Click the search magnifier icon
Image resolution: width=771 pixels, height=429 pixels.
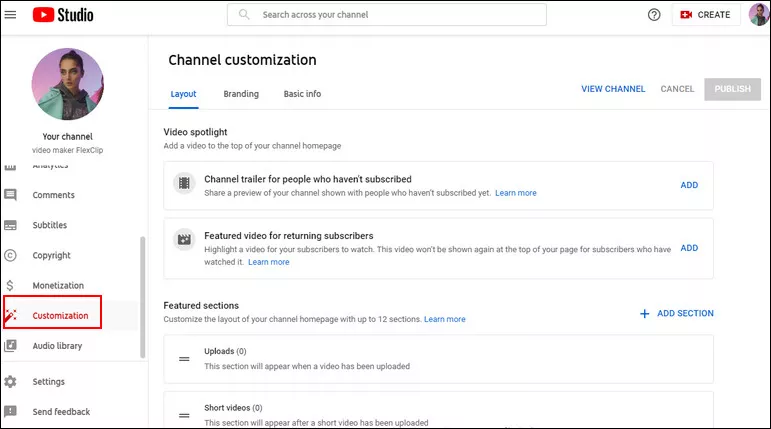point(244,14)
